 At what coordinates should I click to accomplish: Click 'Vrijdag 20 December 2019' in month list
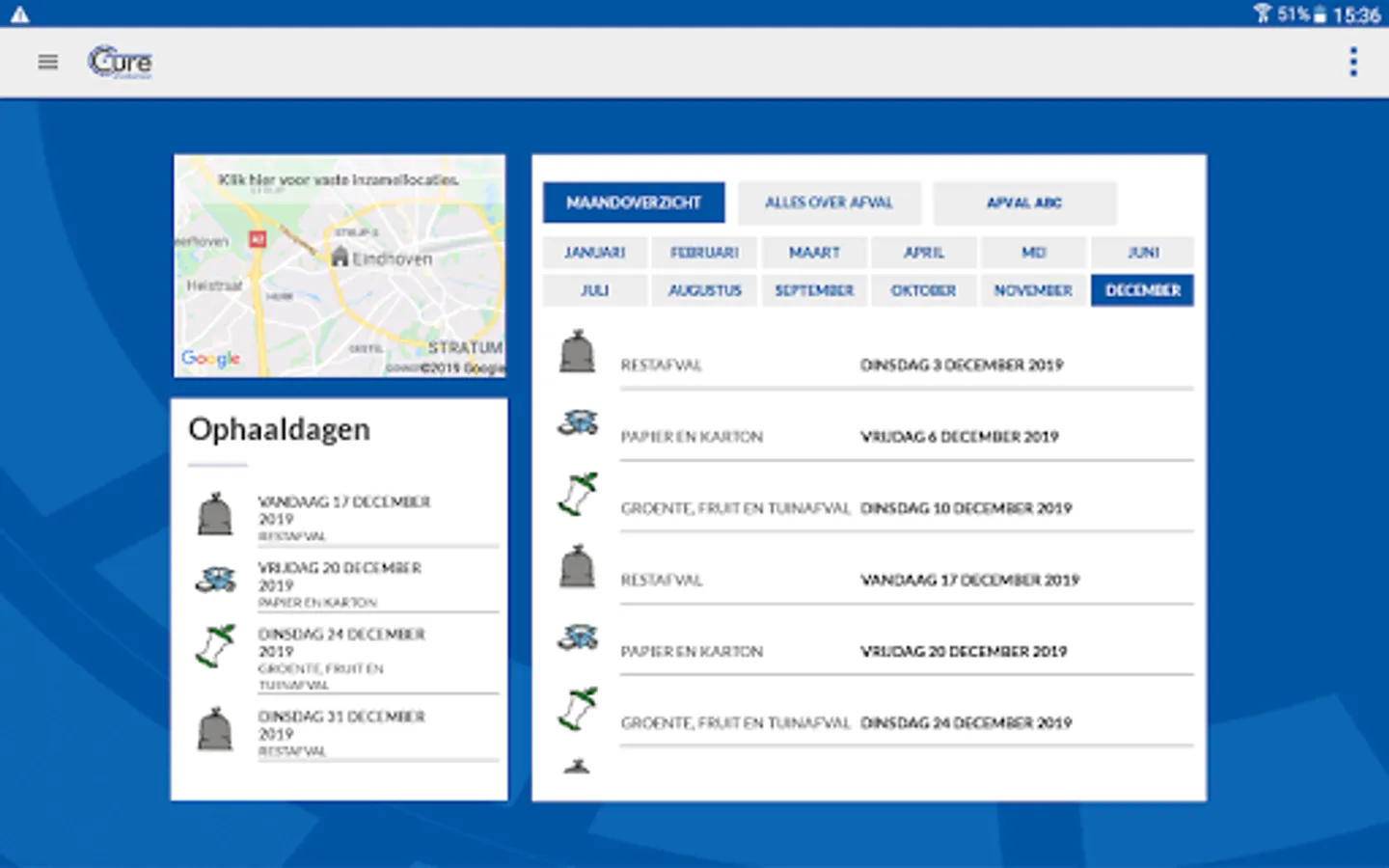964,651
